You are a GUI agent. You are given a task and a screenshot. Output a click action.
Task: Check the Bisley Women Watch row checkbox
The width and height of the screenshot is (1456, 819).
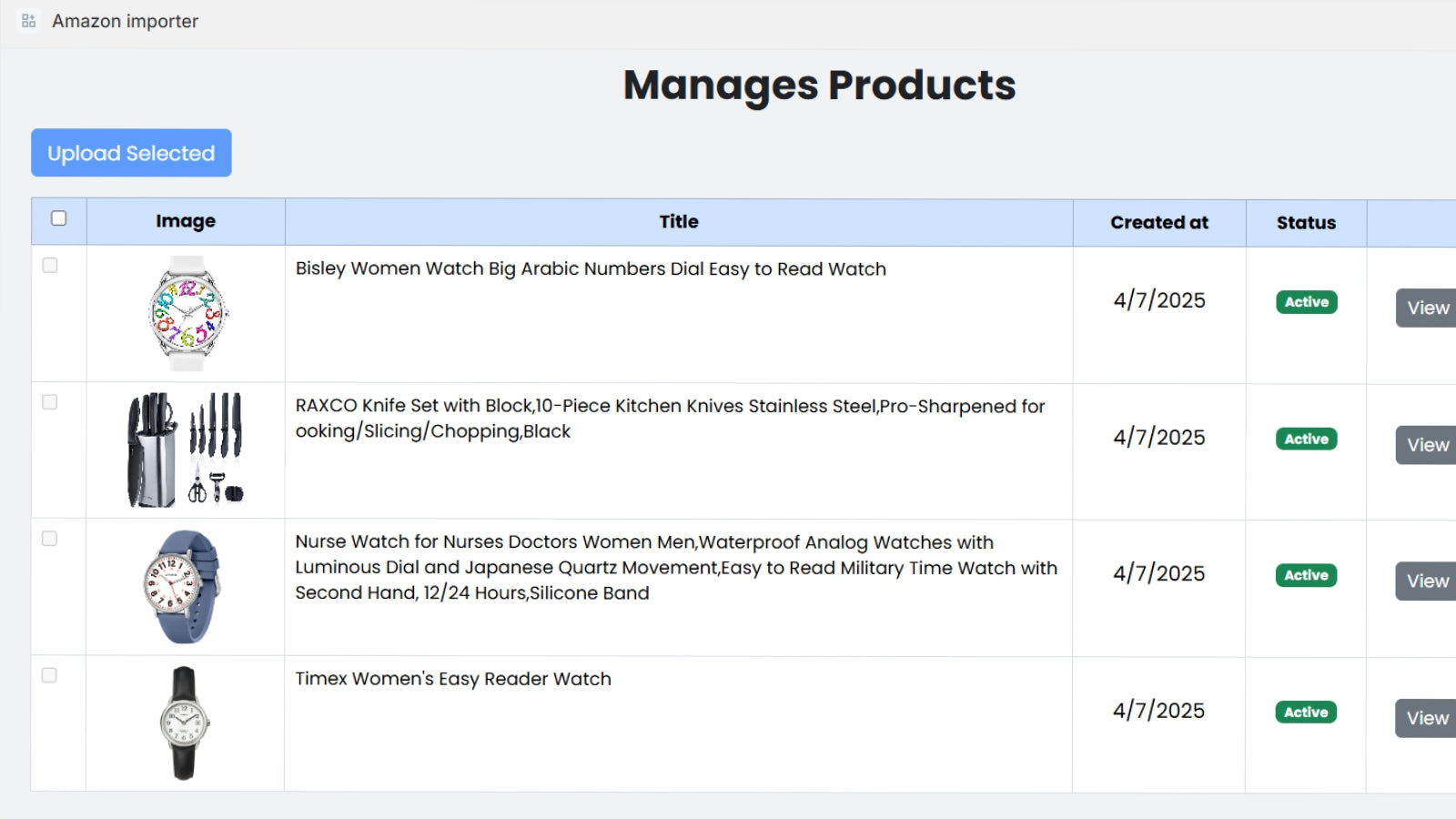(50, 266)
